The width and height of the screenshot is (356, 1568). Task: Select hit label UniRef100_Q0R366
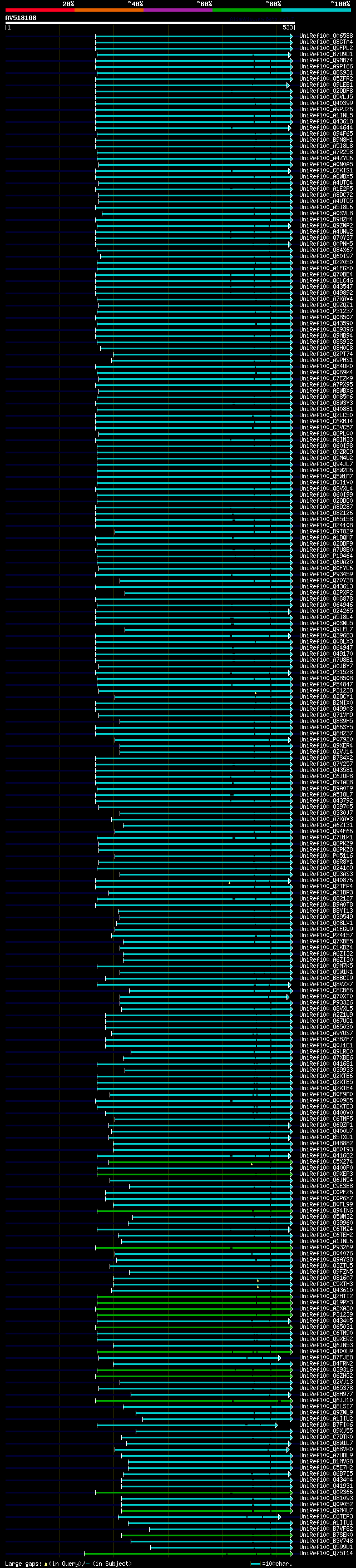(326, 1492)
